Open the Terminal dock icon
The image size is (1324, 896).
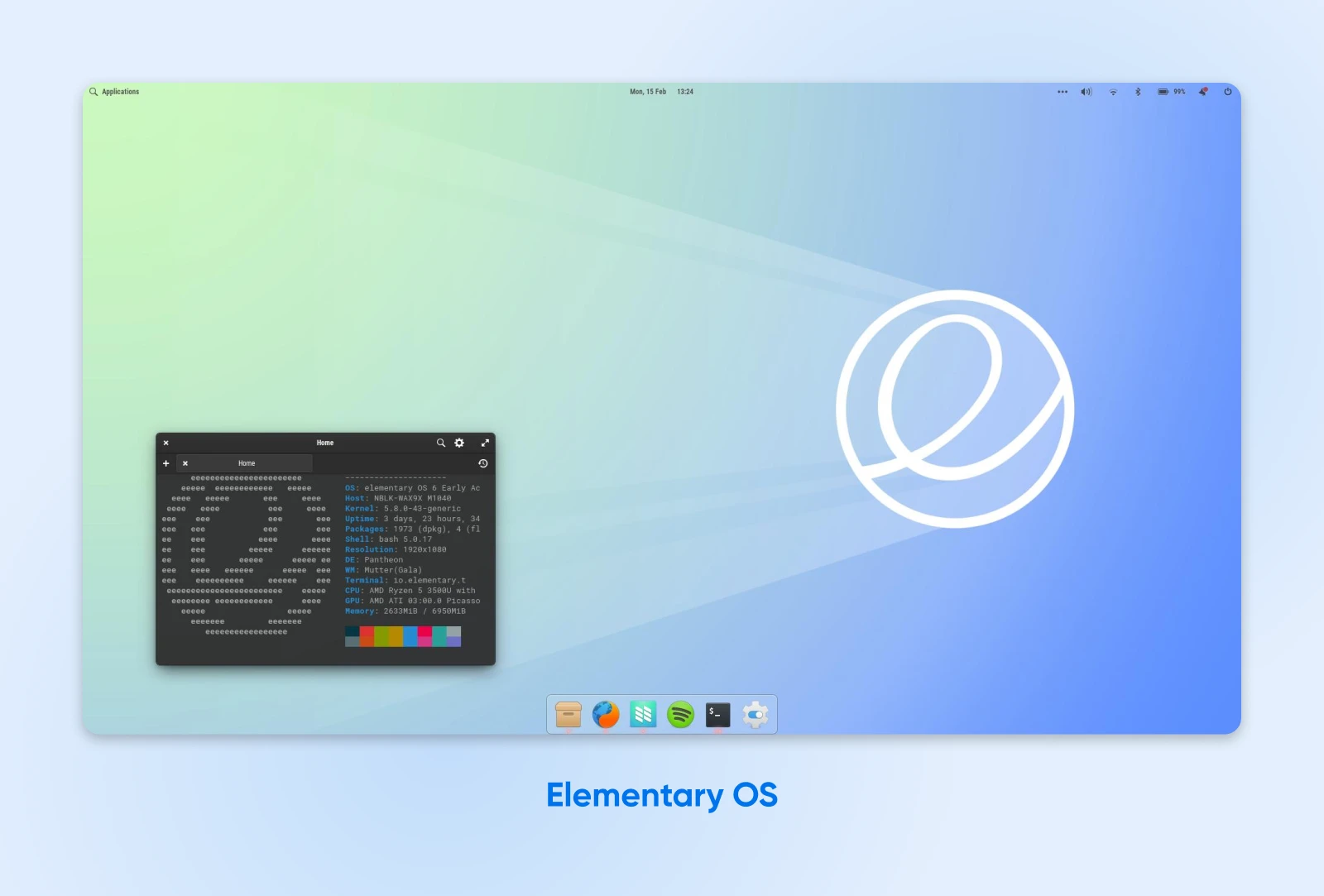[717, 714]
